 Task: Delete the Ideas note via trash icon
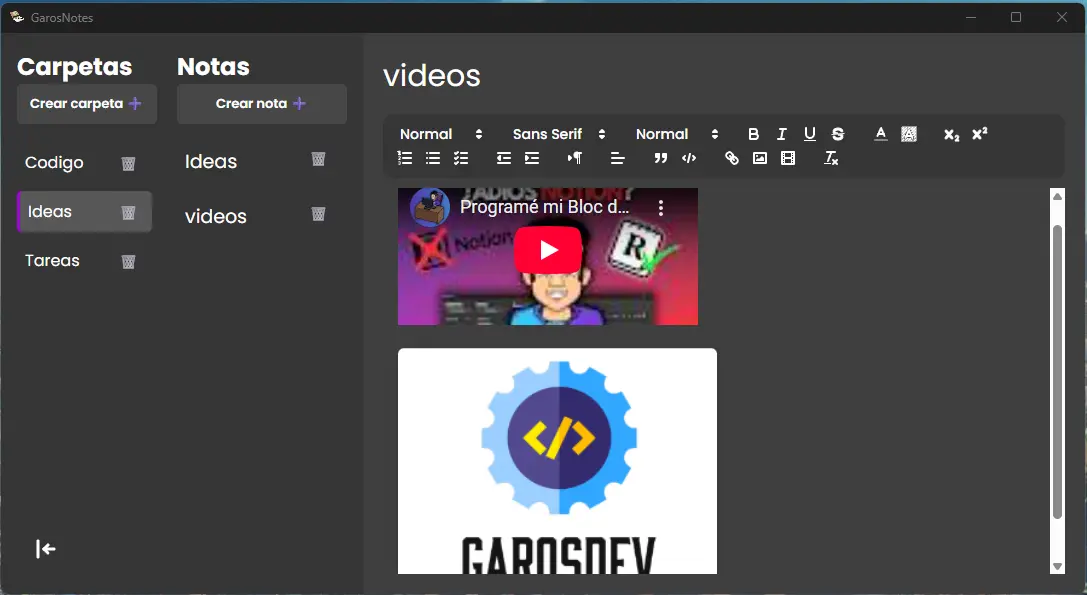tap(318, 159)
